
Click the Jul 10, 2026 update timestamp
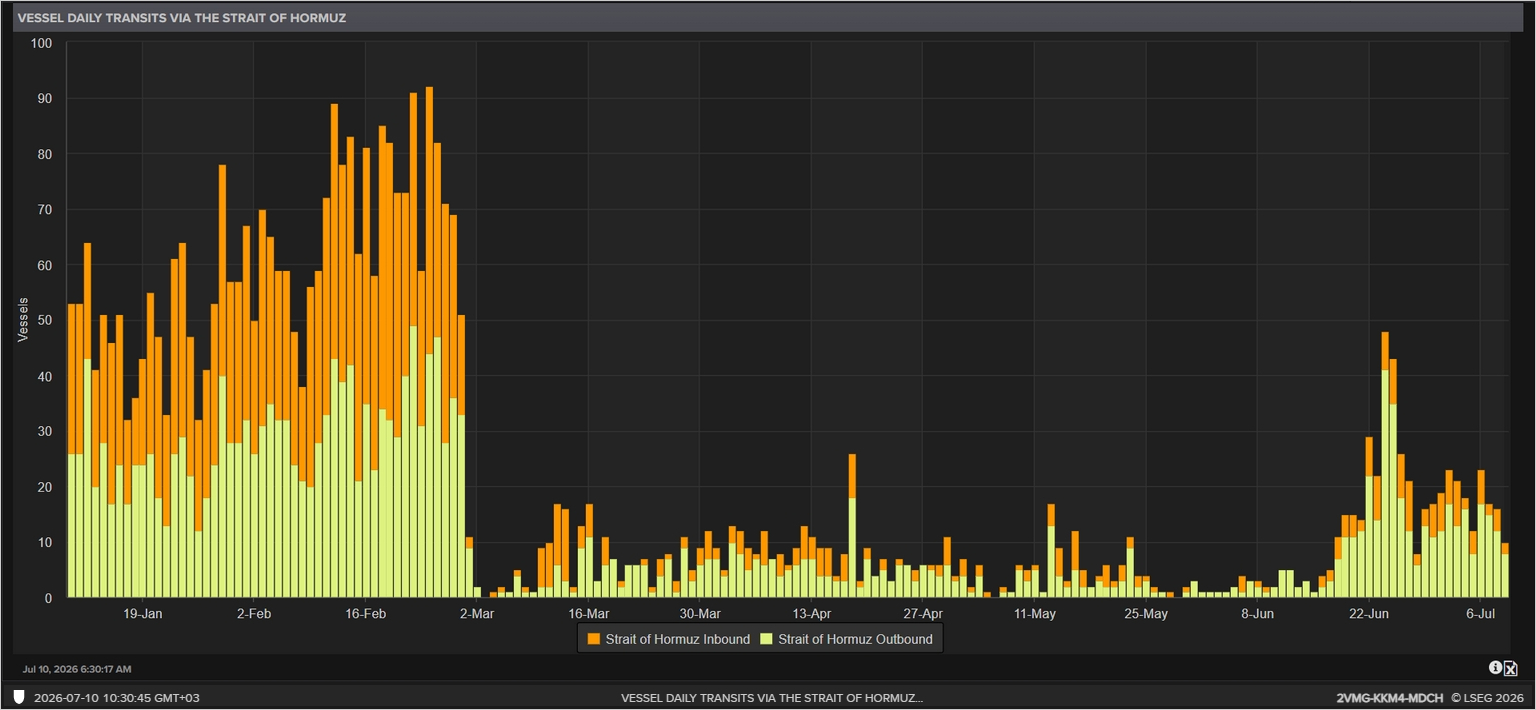(76, 669)
